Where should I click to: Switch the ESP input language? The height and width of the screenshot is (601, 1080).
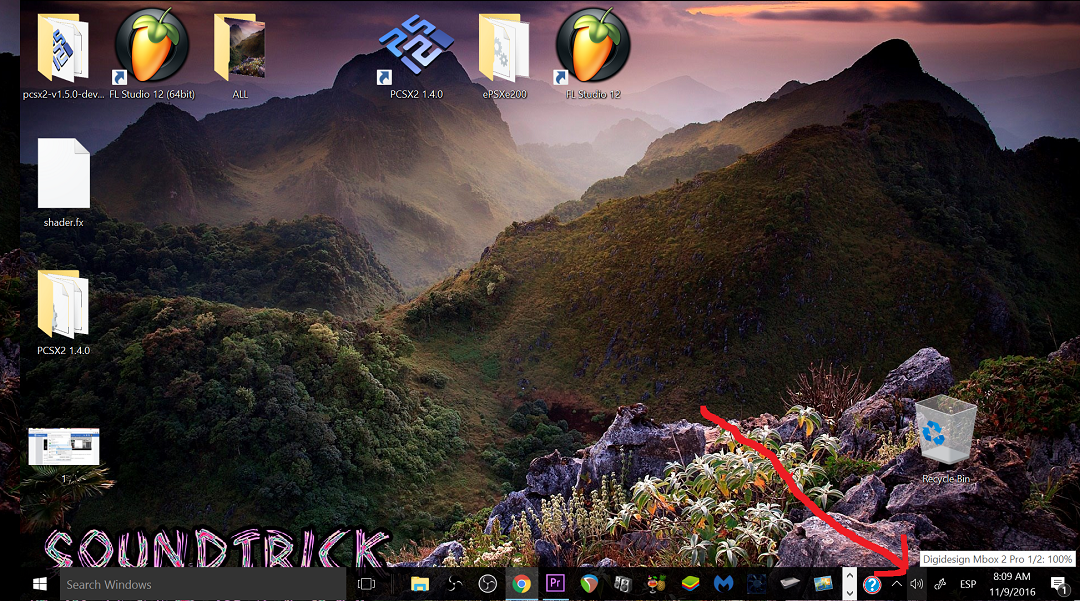click(x=968, y=584)
